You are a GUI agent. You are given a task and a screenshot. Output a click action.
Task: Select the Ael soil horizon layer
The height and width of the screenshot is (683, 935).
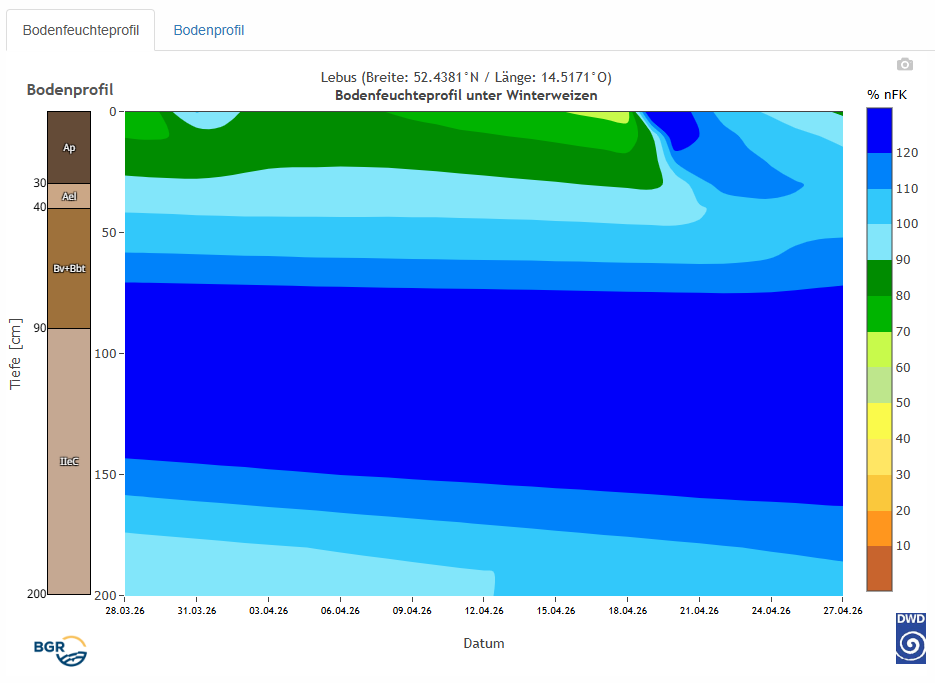pos(69,196)
